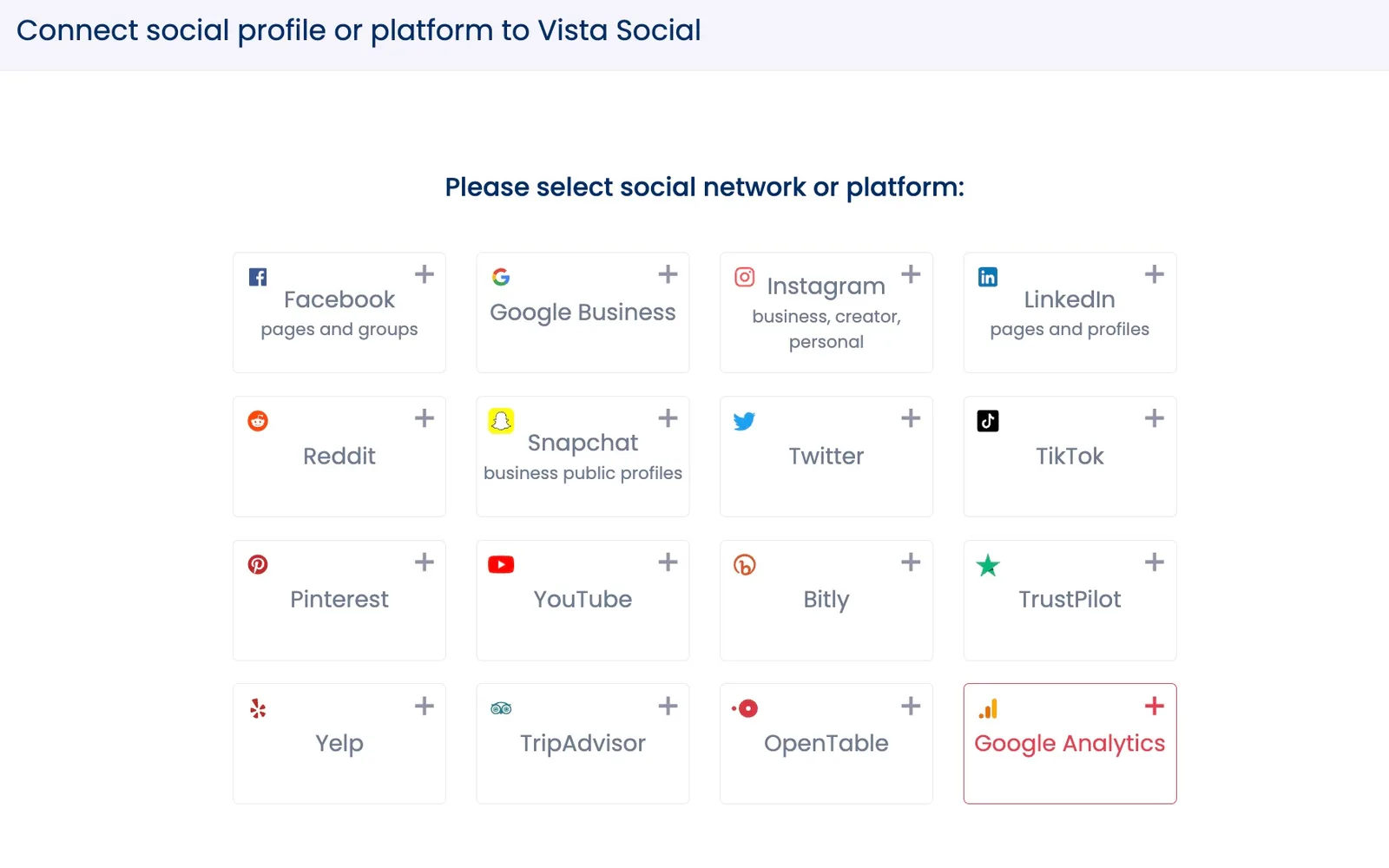Select the Yelp icon
Viewport: 1389px width, 868px height.
[257, 707]
